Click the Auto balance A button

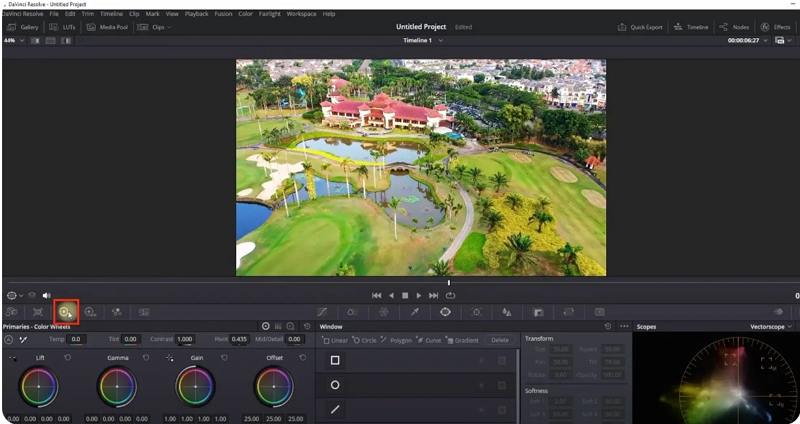(x=8, y=339)
